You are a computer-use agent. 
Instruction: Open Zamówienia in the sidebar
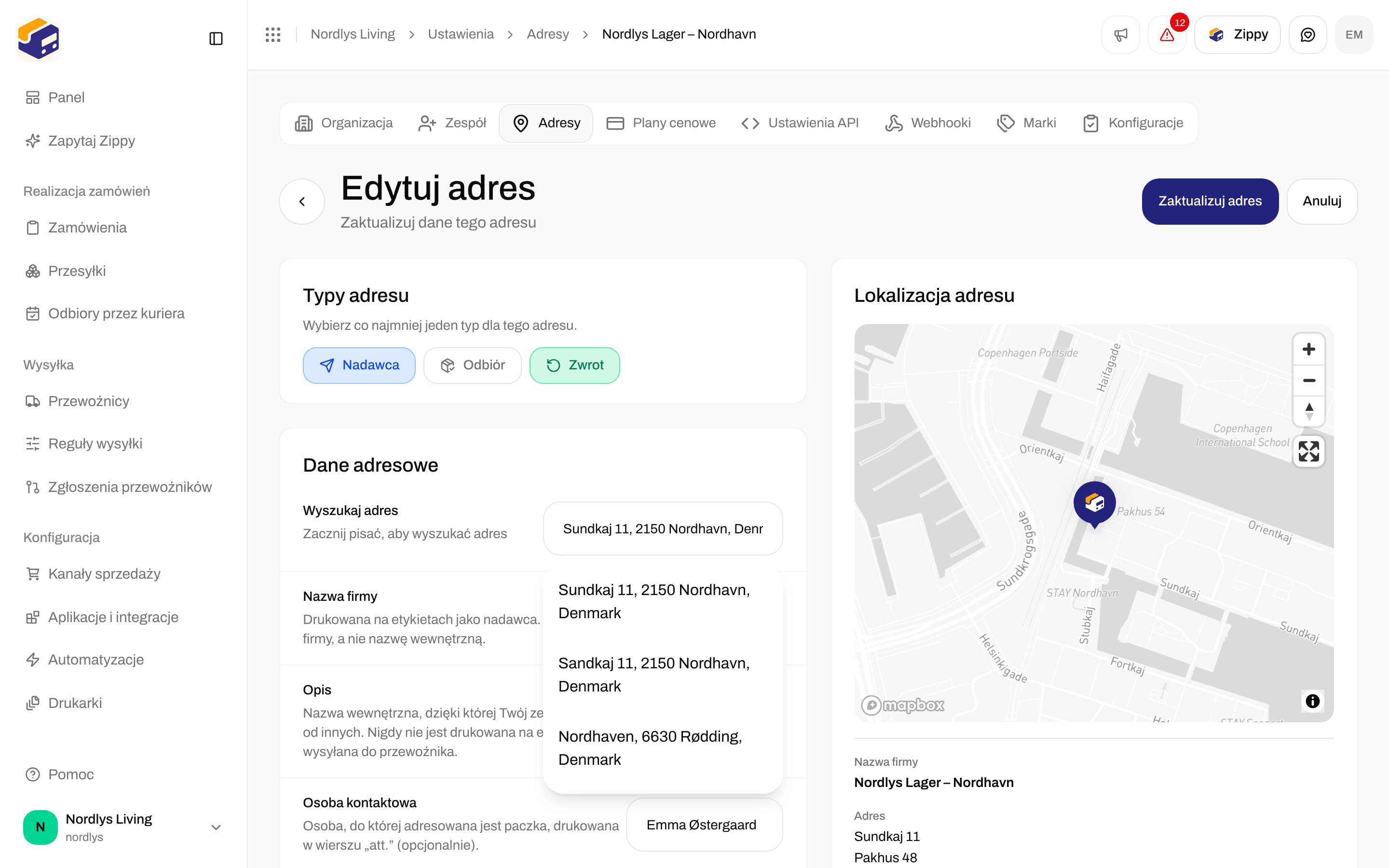pos(123,228)
